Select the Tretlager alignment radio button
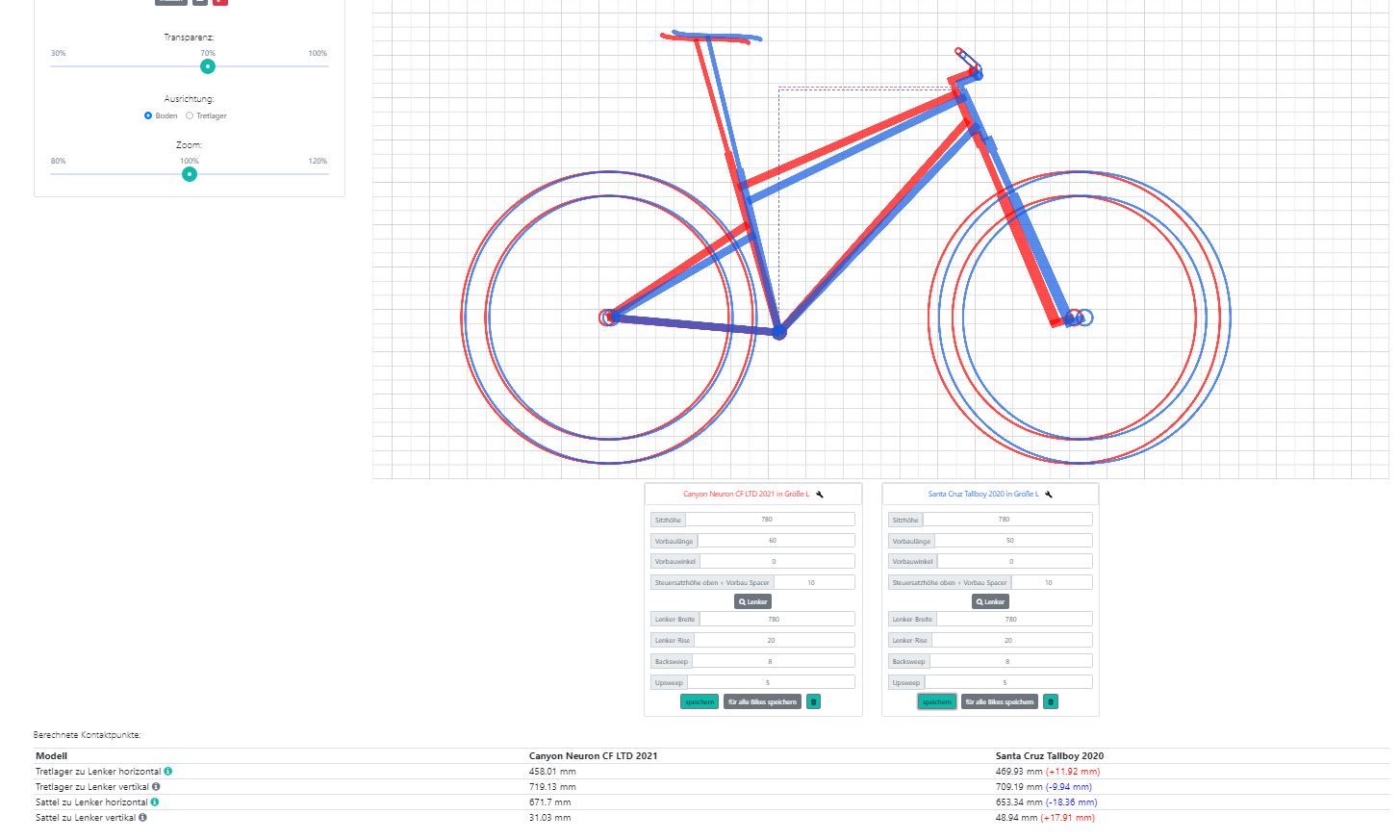This screenshot has height=840, width=1400. [190, 115]
